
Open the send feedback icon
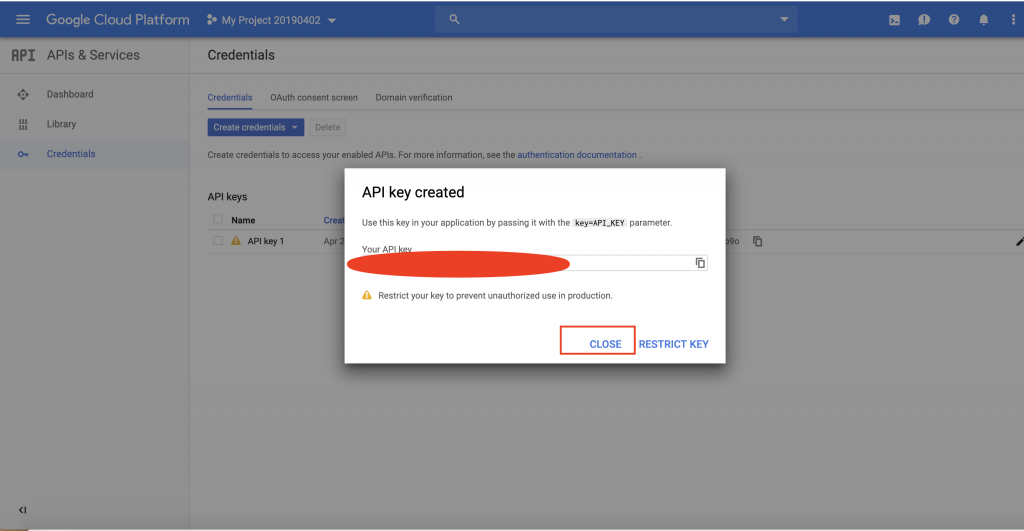click(924, 20)
